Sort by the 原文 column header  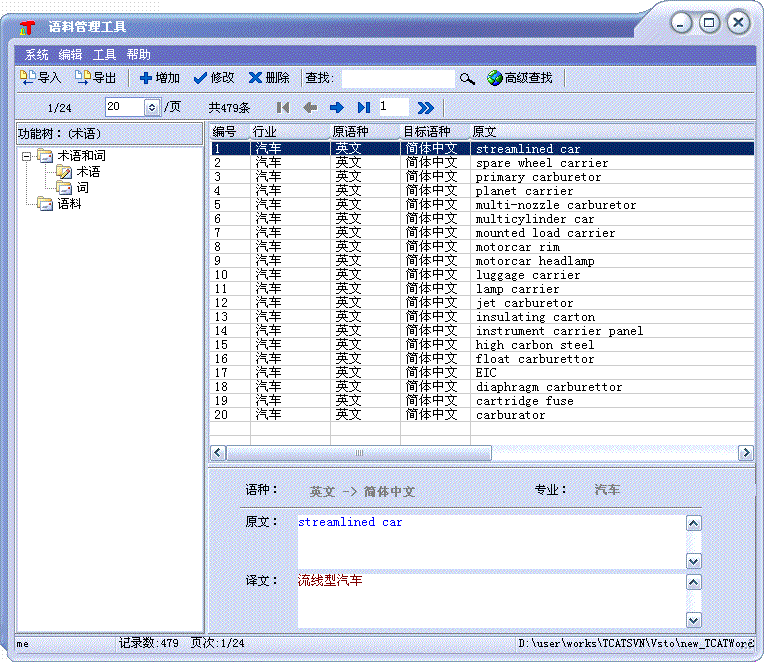pyautogui.click(x=612, y=132)
